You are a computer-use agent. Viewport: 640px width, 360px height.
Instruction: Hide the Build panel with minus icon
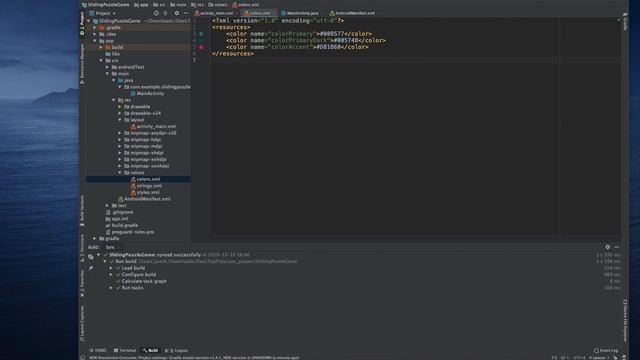(616, 247)
